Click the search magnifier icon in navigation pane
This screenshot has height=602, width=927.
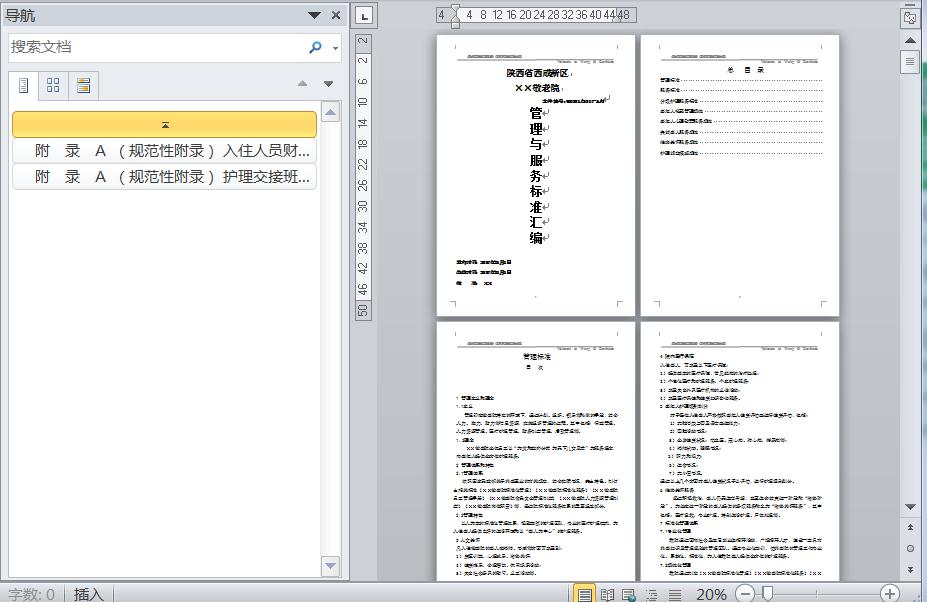coord(316,47)
